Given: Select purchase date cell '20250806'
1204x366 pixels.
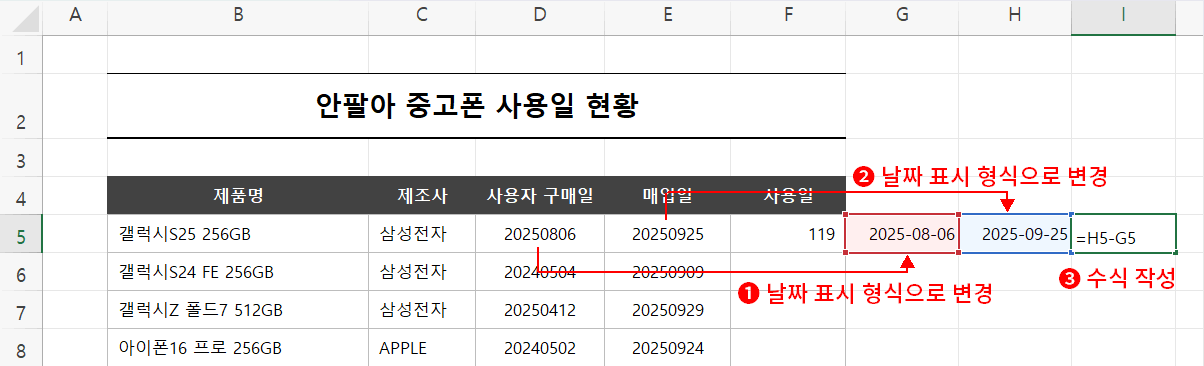Looking at the screenshot, I should point(540,234).
